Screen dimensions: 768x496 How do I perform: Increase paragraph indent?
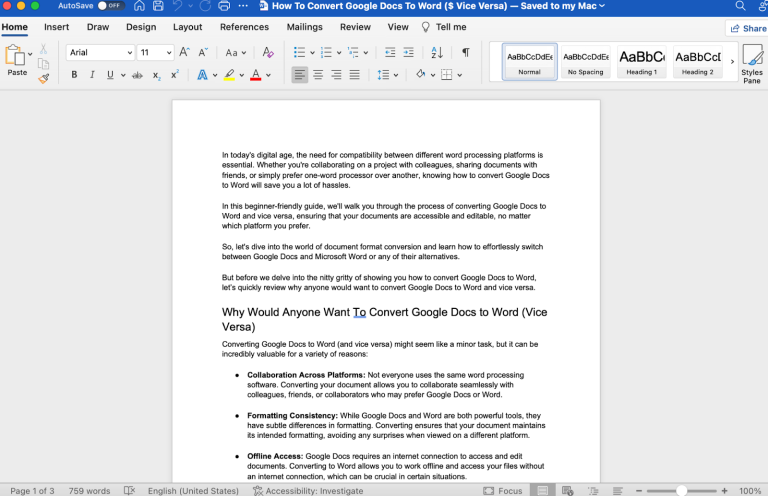tap(408, 52)
